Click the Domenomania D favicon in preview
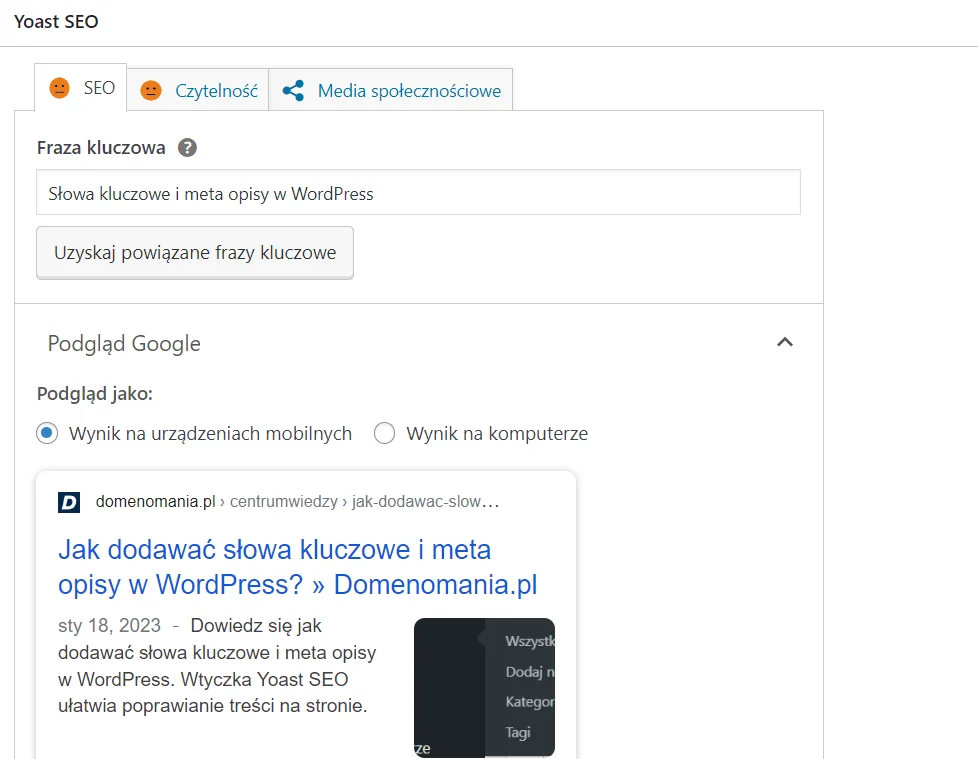The width and height of the screenshot is (978, 759). coord(69,502)
